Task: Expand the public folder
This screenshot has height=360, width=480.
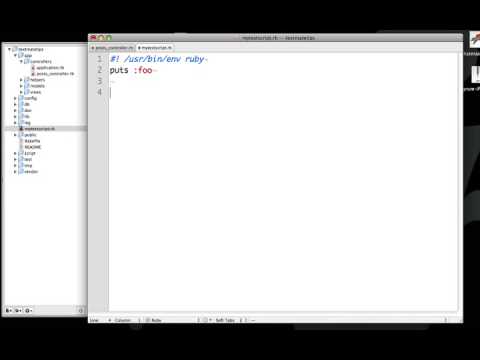Action: click(x=15, y=135)
